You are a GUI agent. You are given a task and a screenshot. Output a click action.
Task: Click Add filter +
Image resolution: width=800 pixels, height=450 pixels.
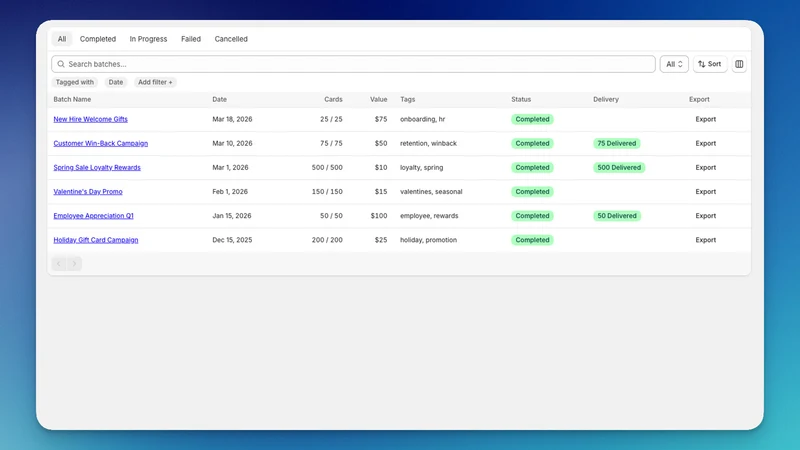coord(155,82)
